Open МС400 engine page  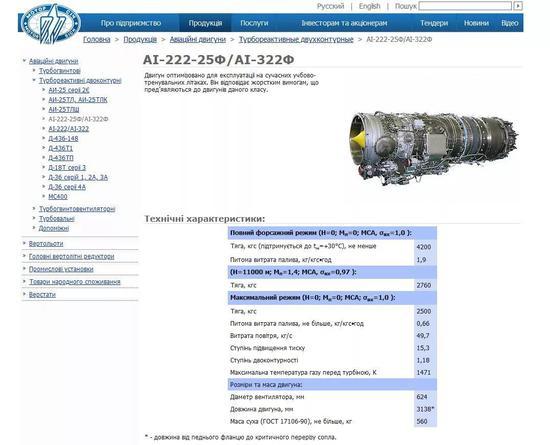(x=58, y=197)
